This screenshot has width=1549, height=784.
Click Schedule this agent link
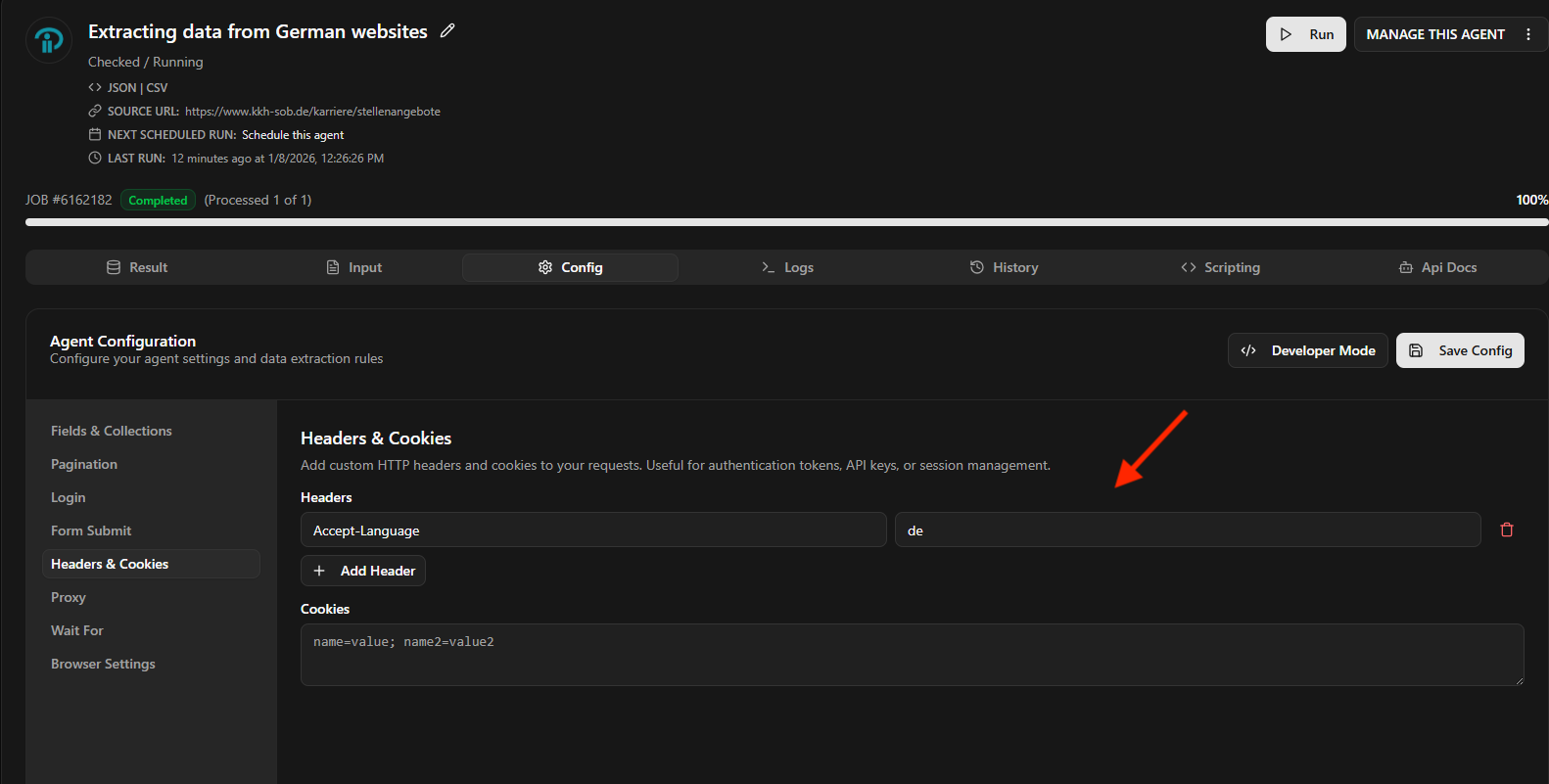click(x=293, y=135)
